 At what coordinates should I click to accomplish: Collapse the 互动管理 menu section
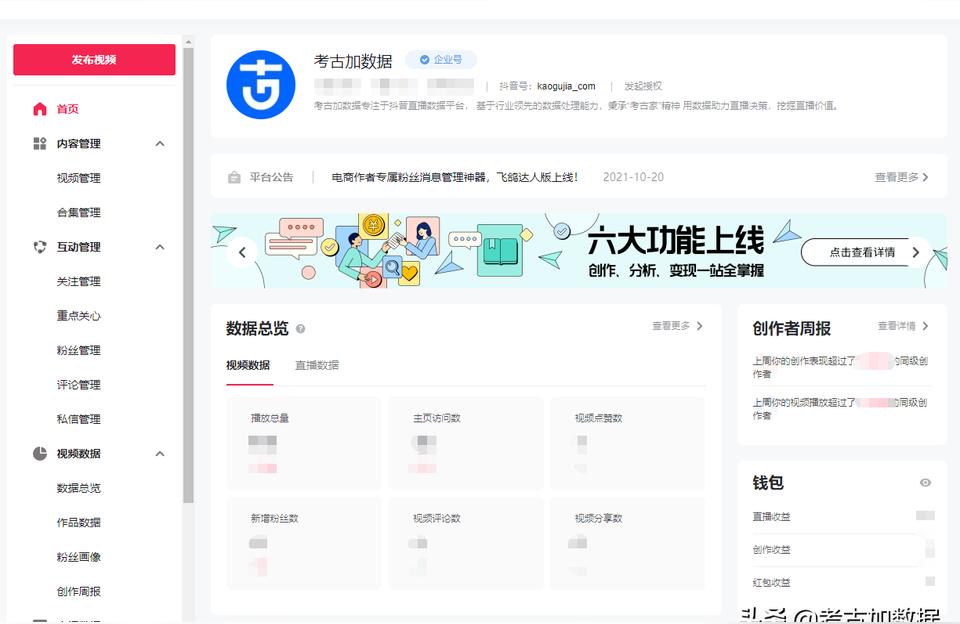pos(160,247)
